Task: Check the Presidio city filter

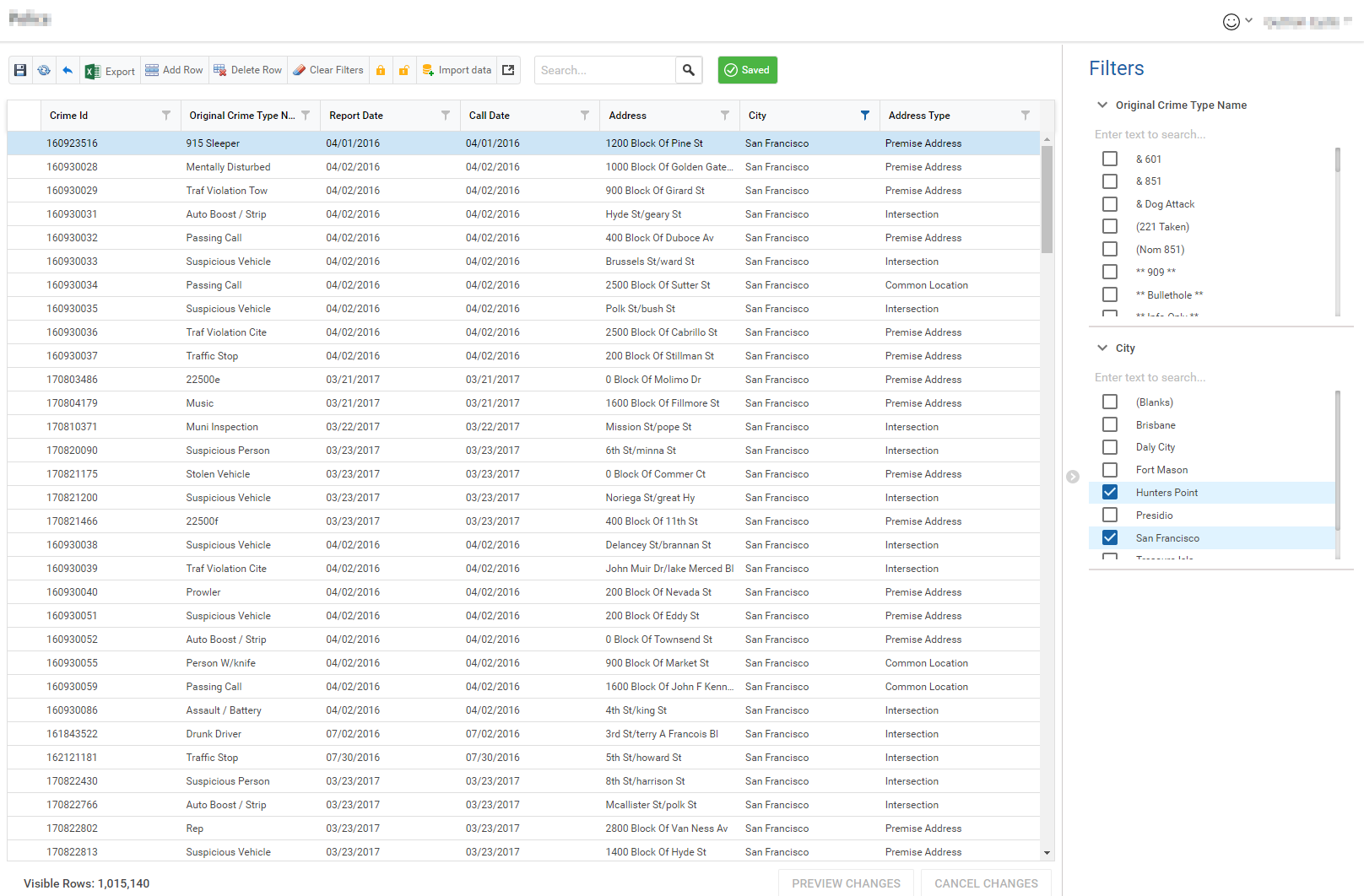Action: click(x=1110, y=515)
